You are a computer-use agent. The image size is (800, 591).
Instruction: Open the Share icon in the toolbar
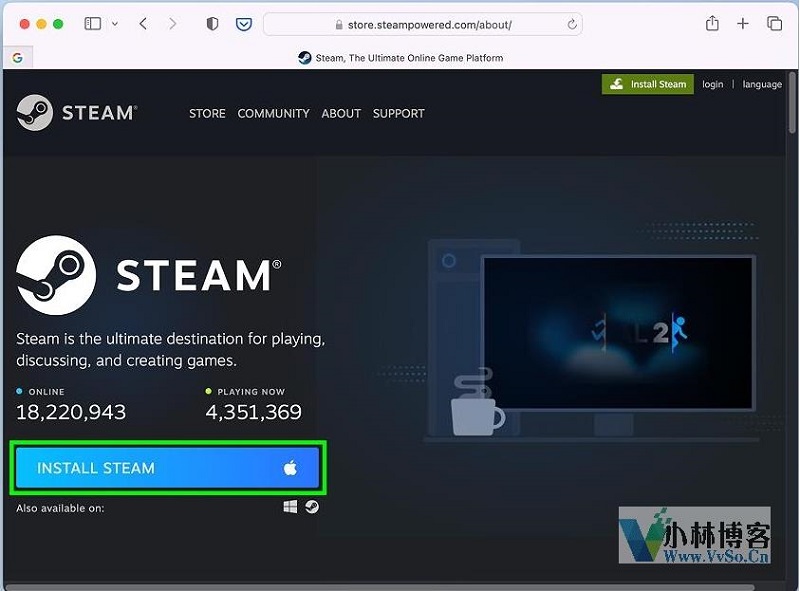pos(712,23)
